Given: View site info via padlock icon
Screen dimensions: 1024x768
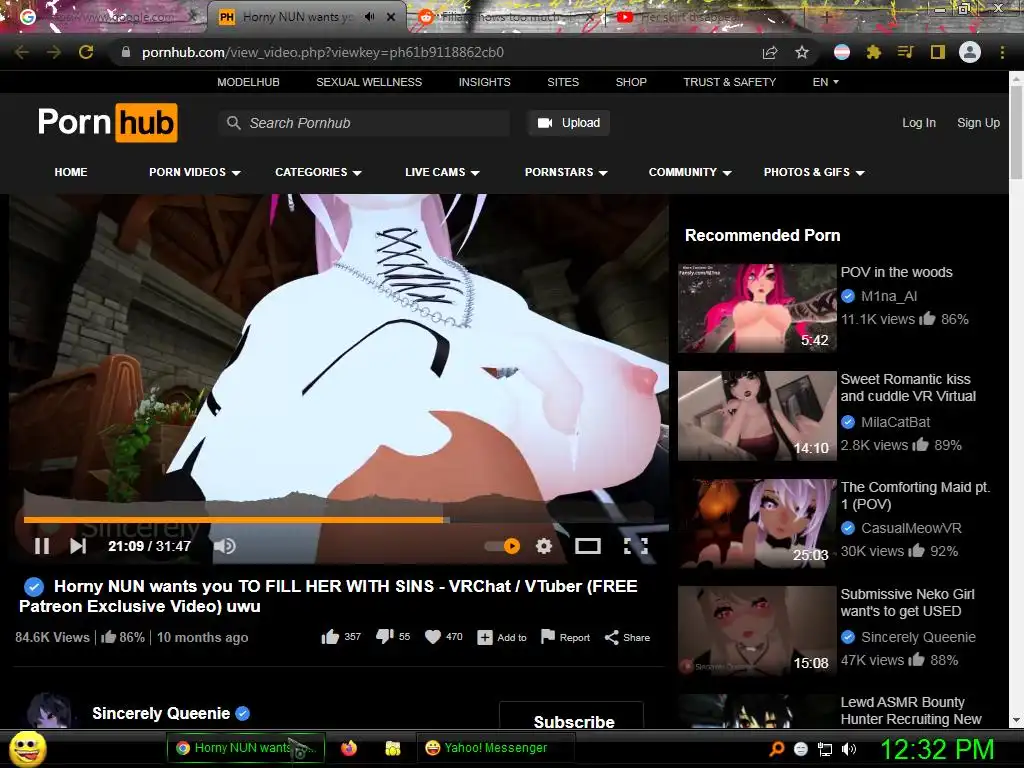Looking at the screenshot, I should click(125, 52).
